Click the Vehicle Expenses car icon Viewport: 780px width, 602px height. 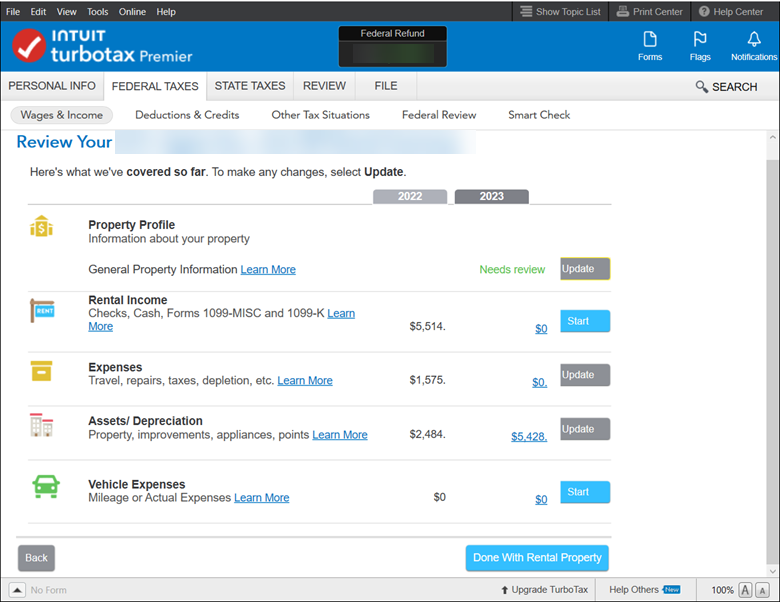46,487
